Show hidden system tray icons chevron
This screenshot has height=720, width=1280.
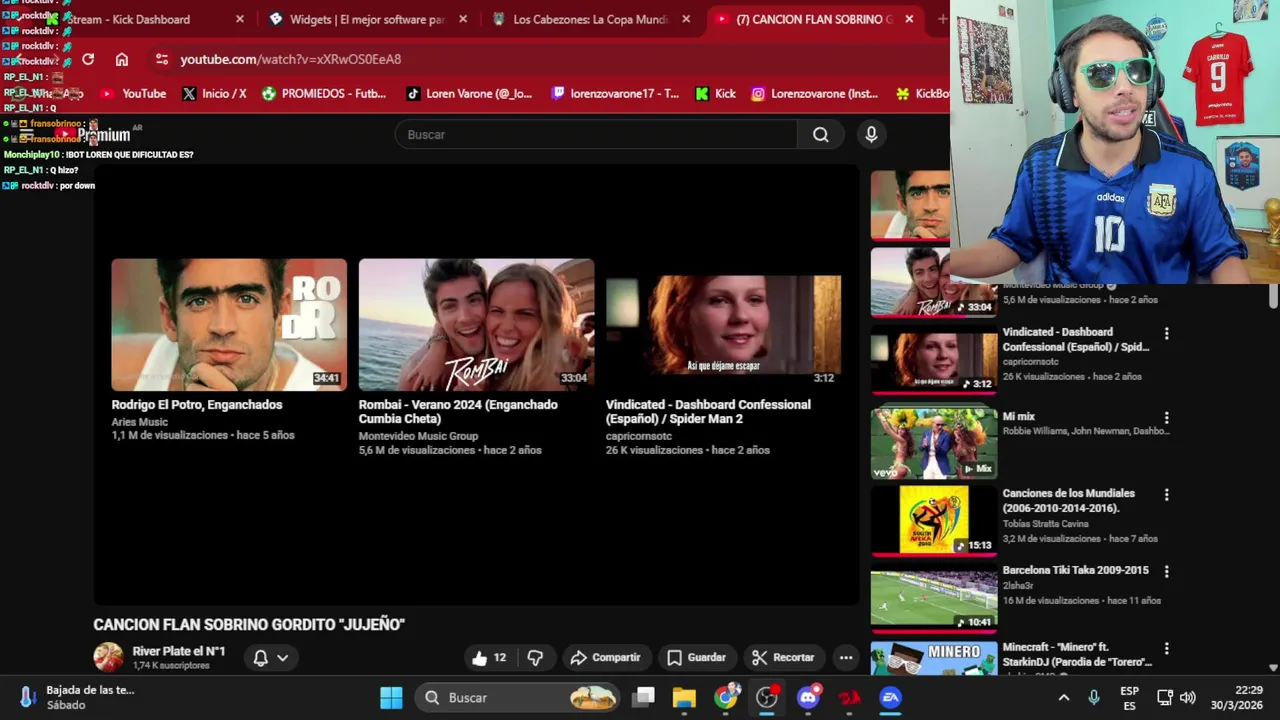coord(1064,698)
